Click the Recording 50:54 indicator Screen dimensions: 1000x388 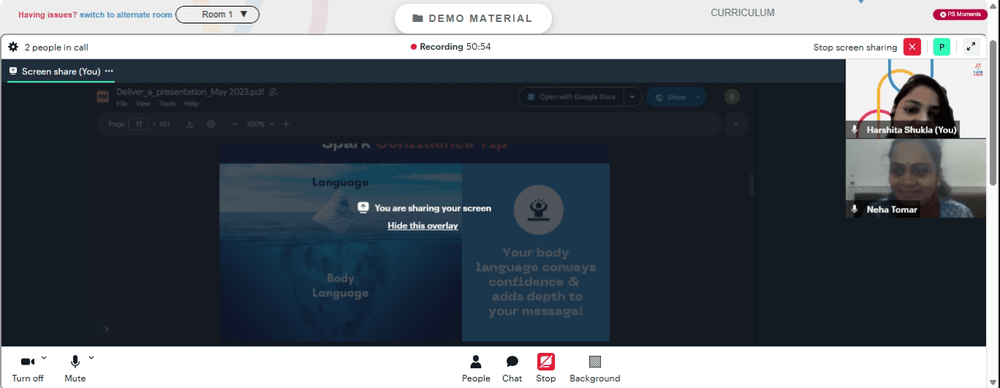451,47
